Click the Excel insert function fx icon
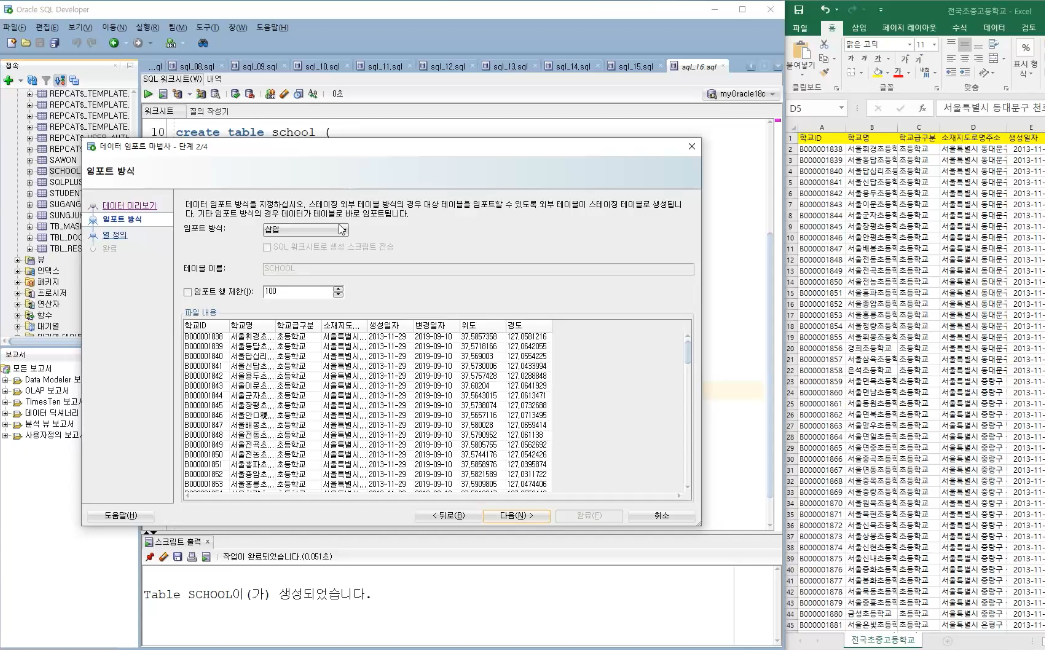This screenshot has width=1045, height=650. point(922,108)
